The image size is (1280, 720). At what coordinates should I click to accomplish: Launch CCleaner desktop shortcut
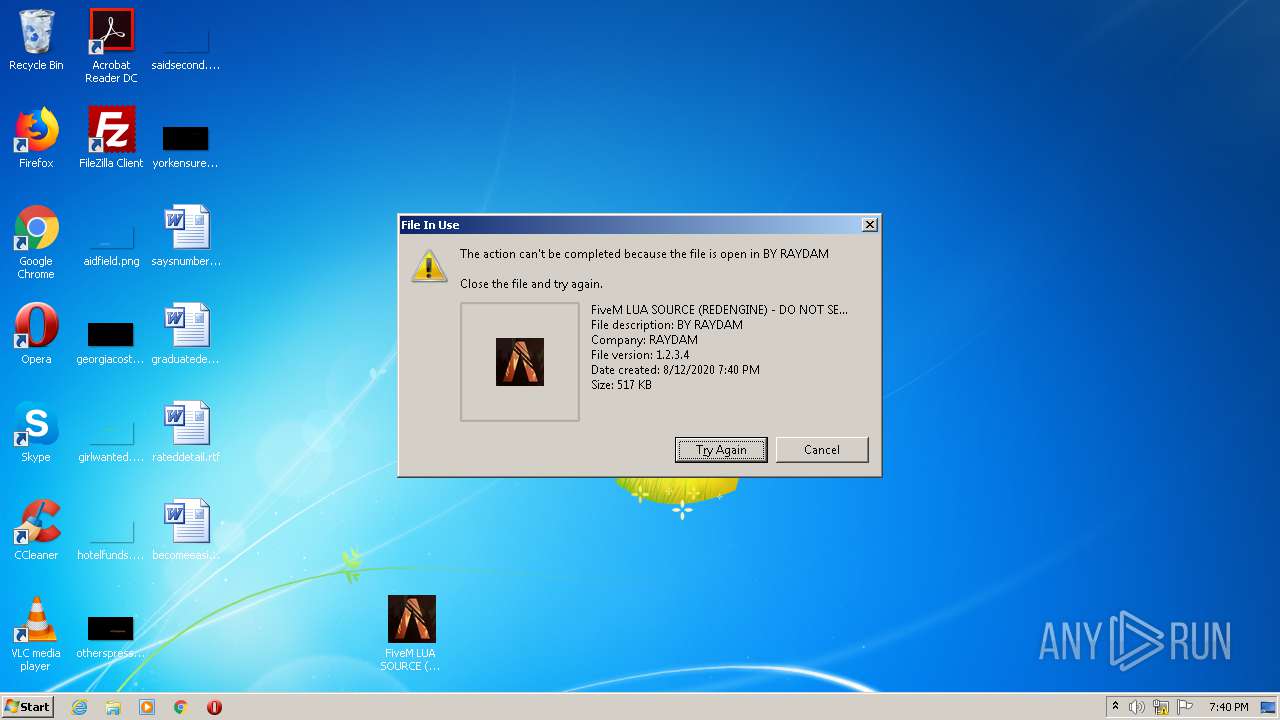click(x=36, y=531)
